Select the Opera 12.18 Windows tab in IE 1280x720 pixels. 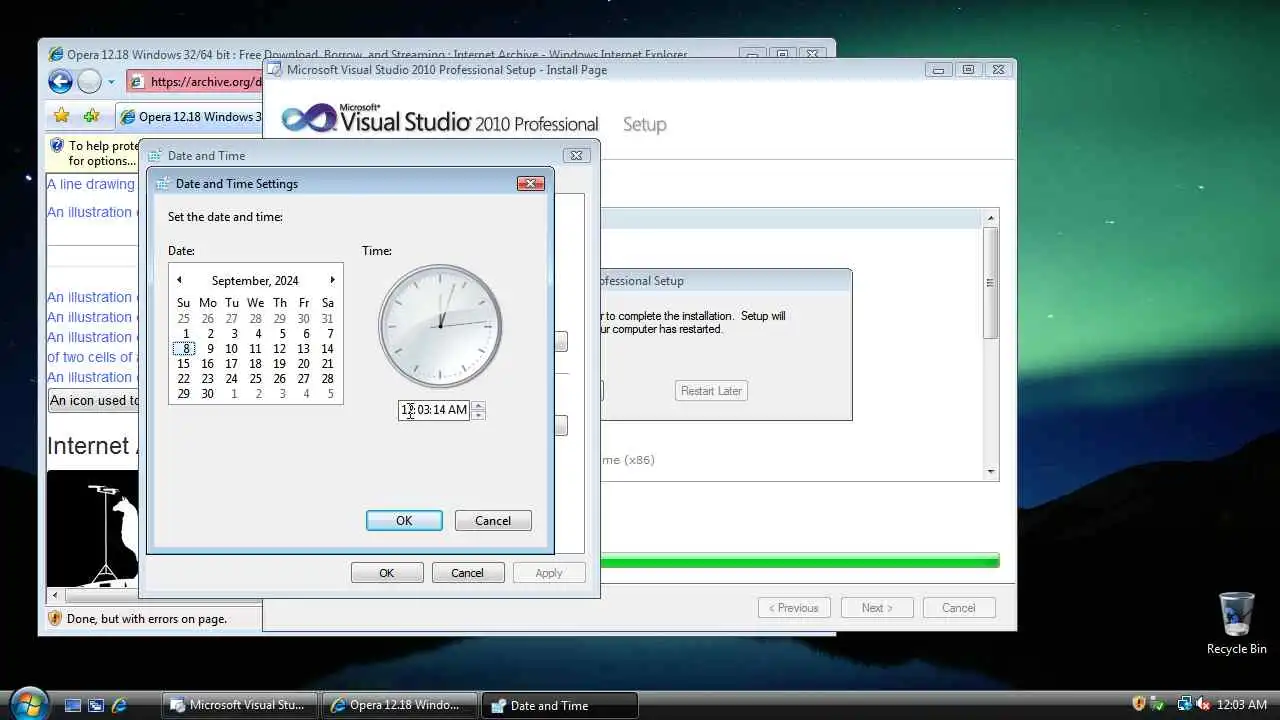tap(189, 117)
